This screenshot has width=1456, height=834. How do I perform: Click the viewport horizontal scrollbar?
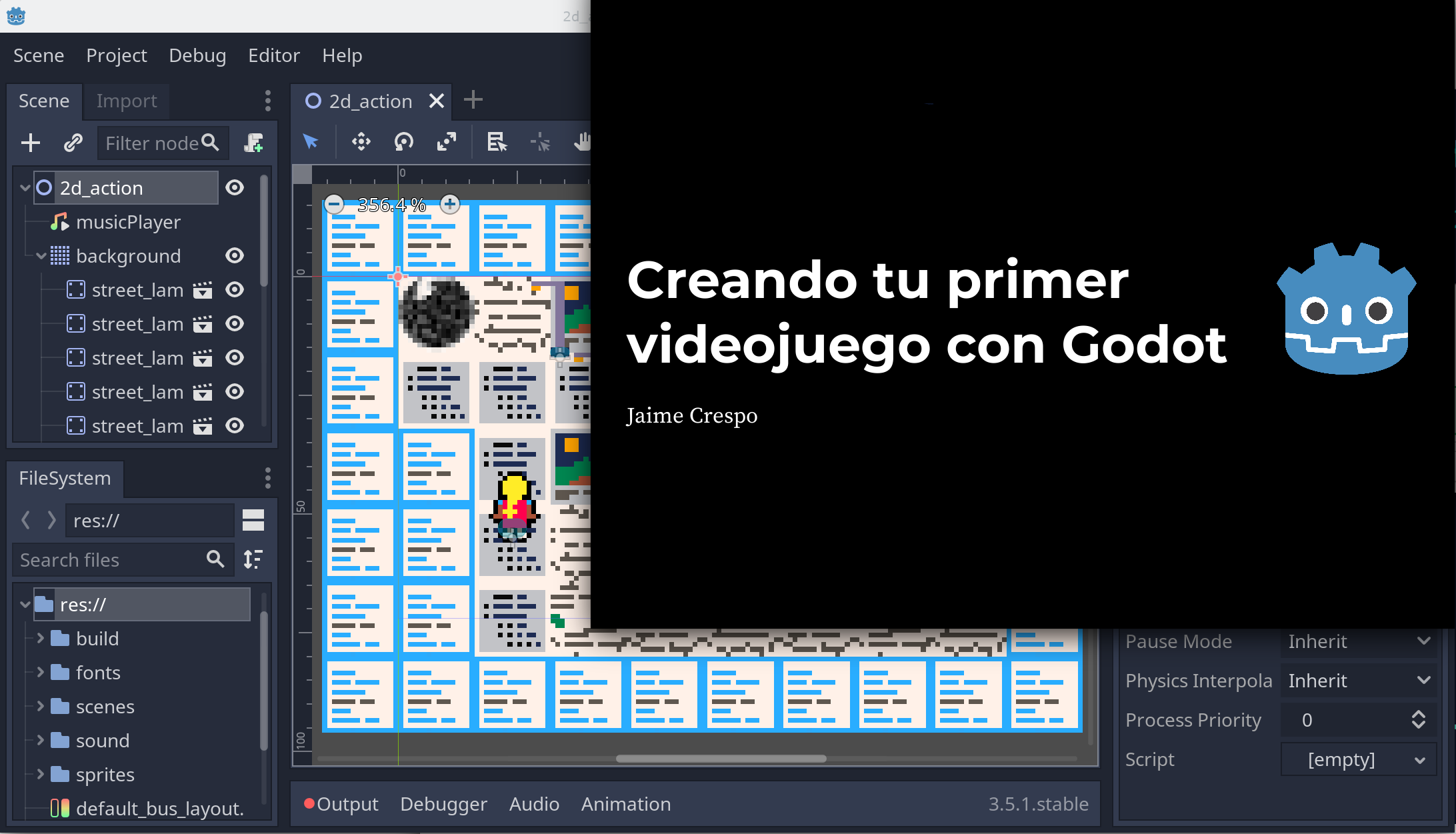coord(721,759)
